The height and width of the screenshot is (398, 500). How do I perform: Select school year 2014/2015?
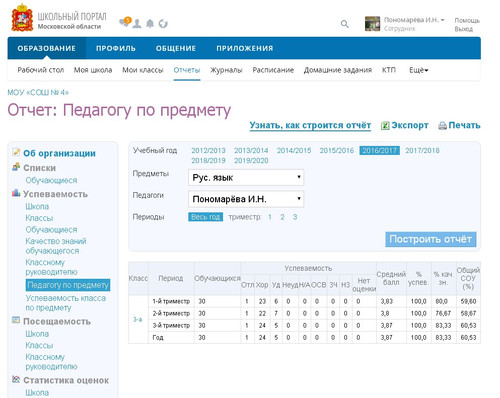294,151
